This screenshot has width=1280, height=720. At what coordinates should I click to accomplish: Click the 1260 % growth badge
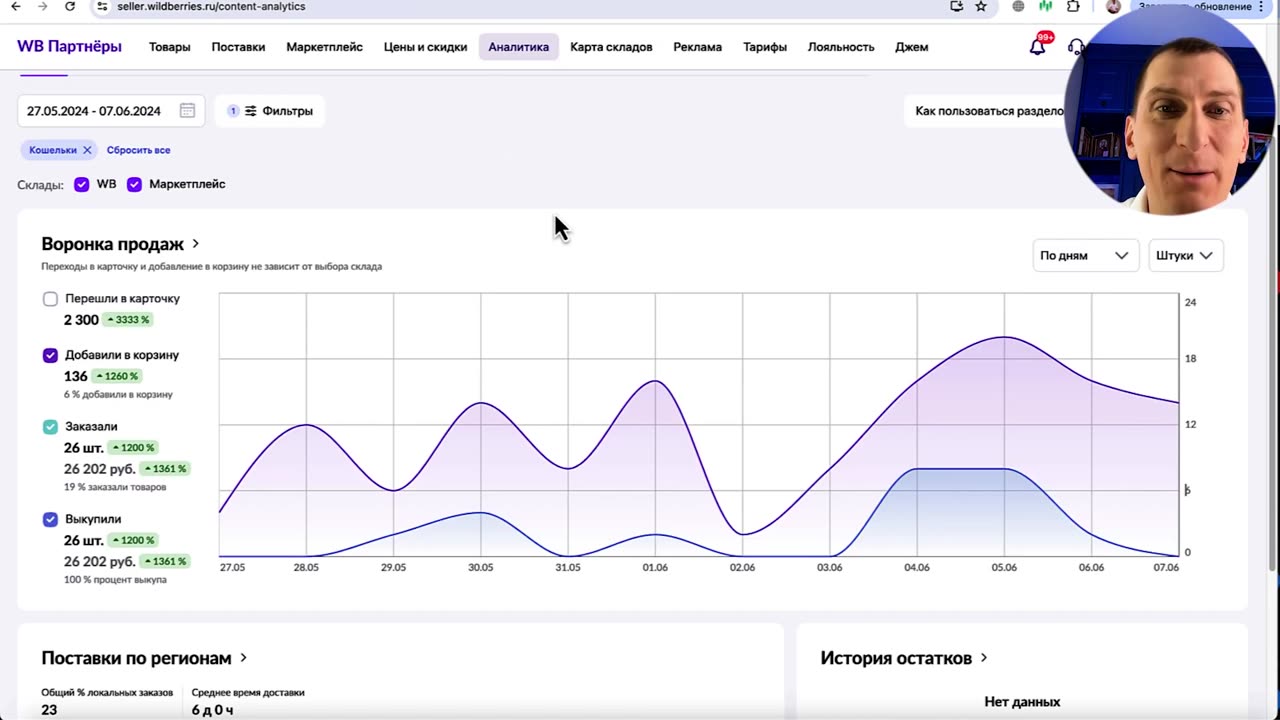click(x=117, y=376)
